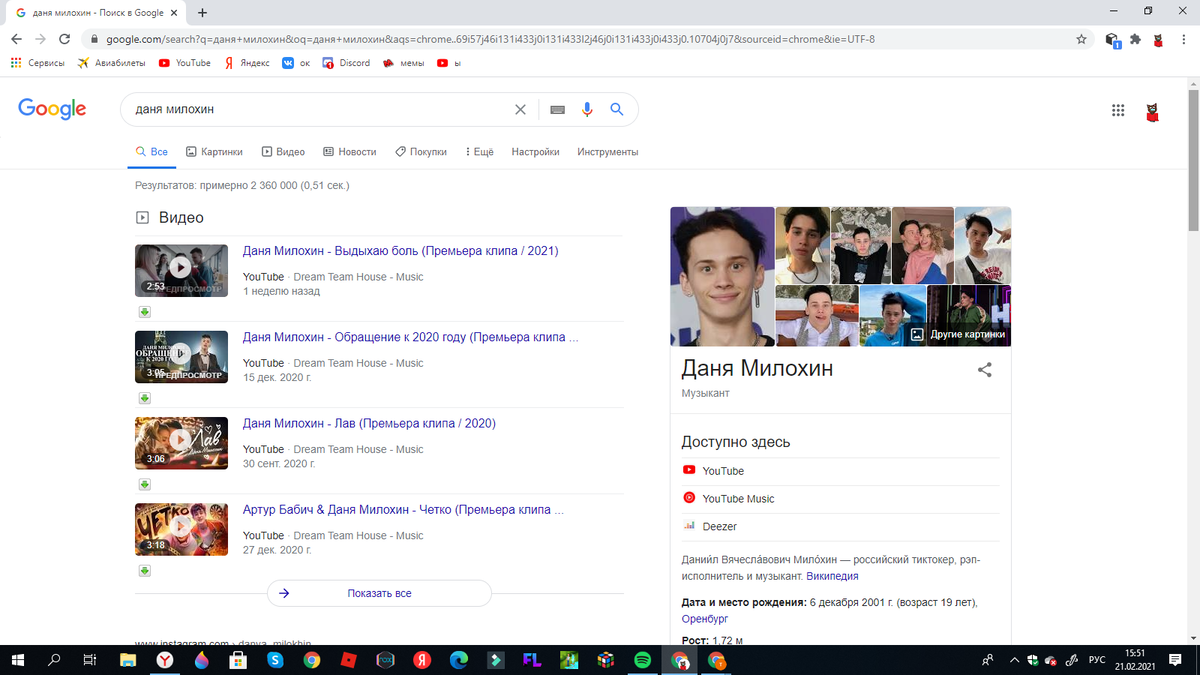Screen dimensions: 1200x675
Task: Open the Chrome three-dot menu
Action: click(1183, 39)
